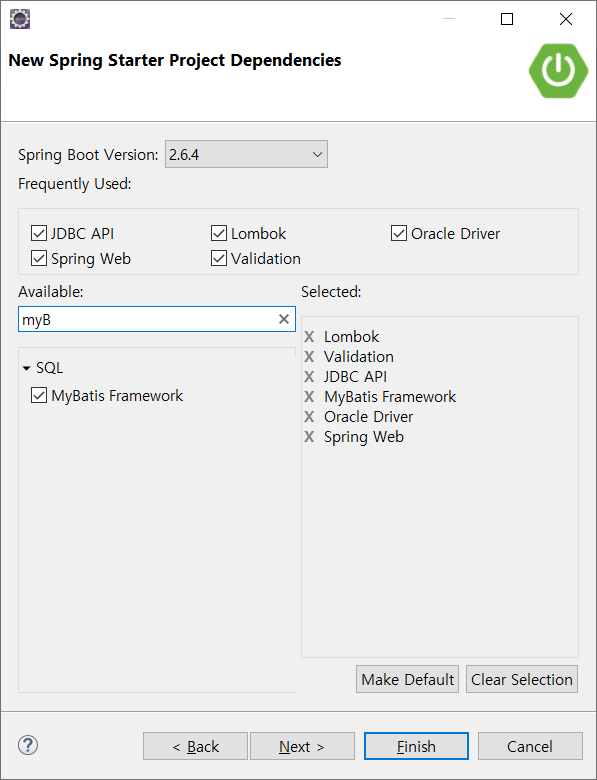The width and height of the screenshot is (597, 780).
Task: Click the Clear Selection button
Action: coord(522,679)
